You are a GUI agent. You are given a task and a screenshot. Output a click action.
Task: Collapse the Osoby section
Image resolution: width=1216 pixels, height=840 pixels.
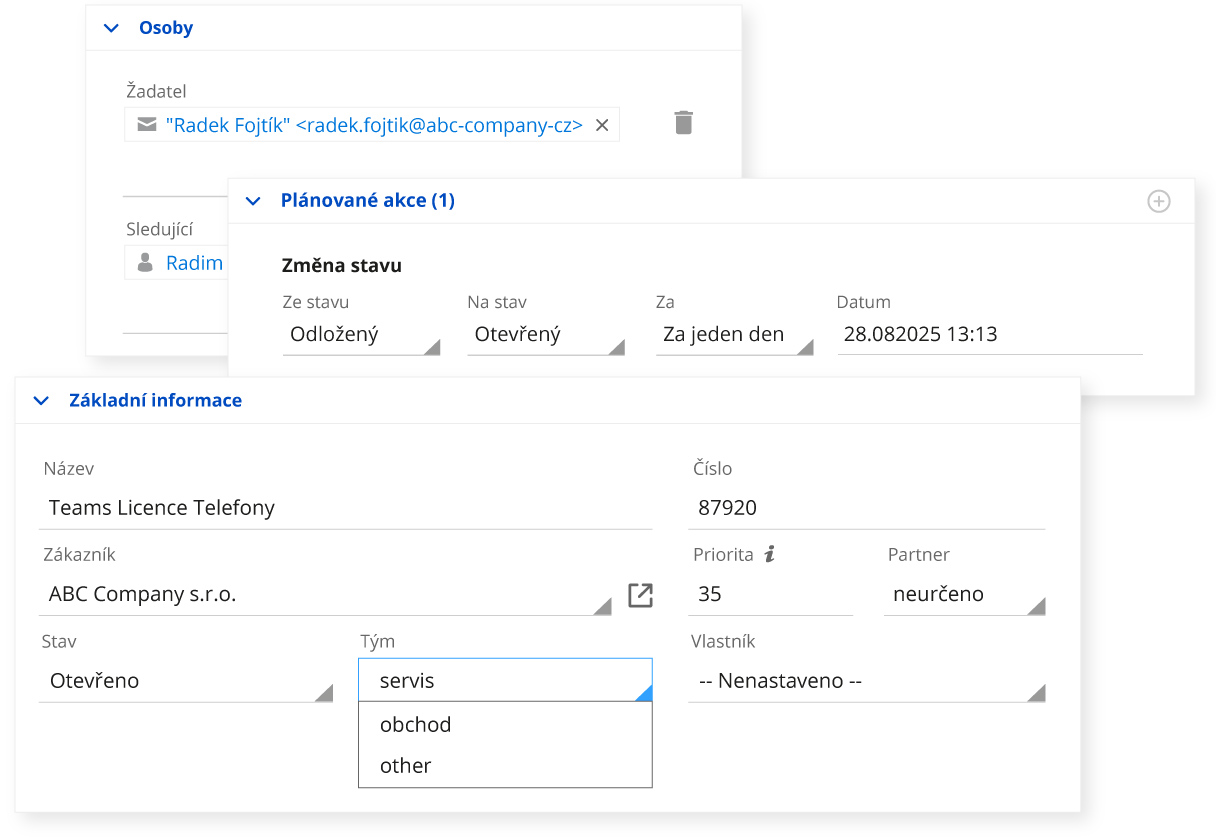pyautogui.click(x=111, y=28)
